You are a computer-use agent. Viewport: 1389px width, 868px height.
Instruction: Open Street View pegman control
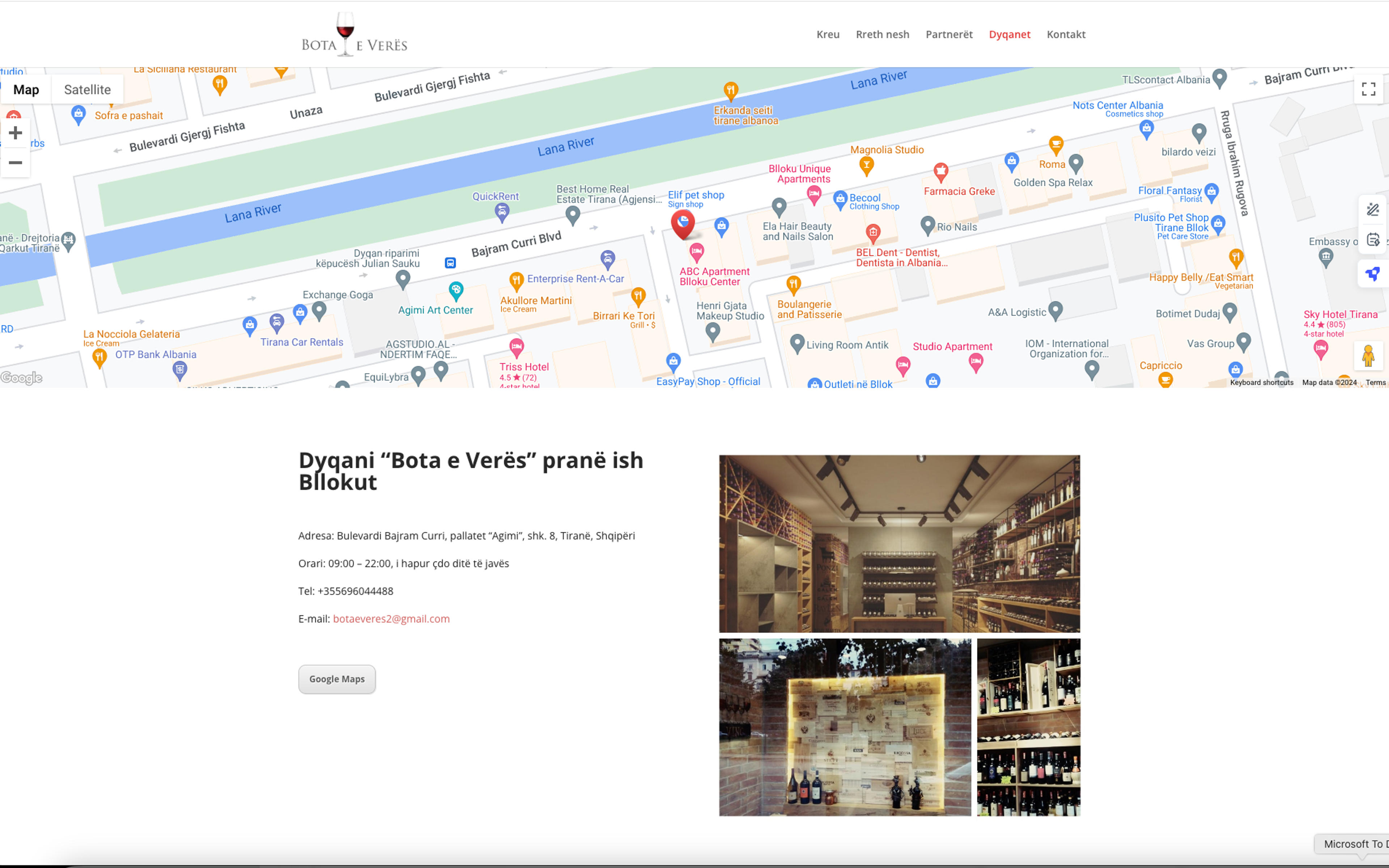pyautogui.click(x=1368, y=356)
